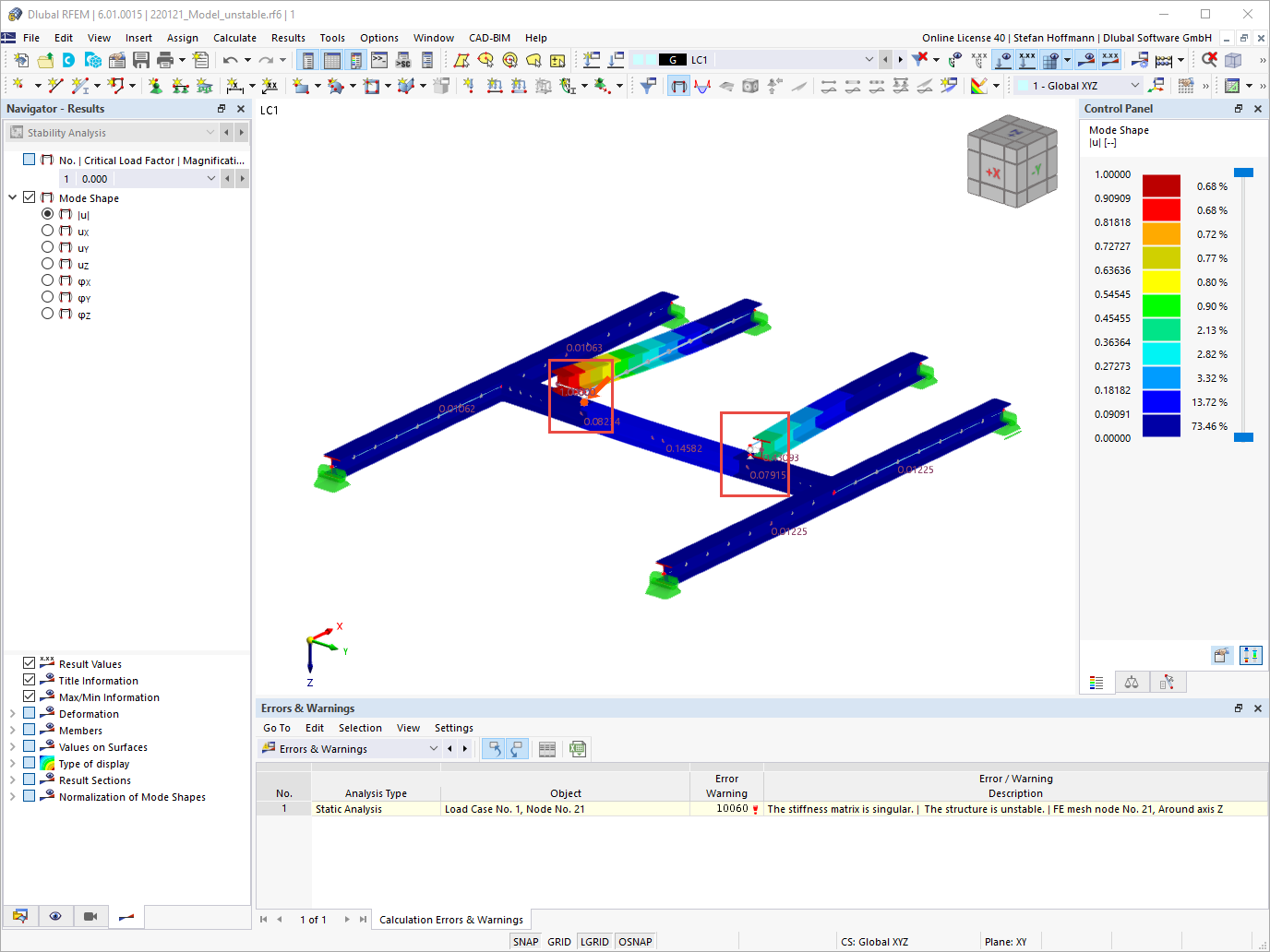Click the Export to Excel icon in Errors panel
Screen dimensions: 1270x952
tap(578, 749)
